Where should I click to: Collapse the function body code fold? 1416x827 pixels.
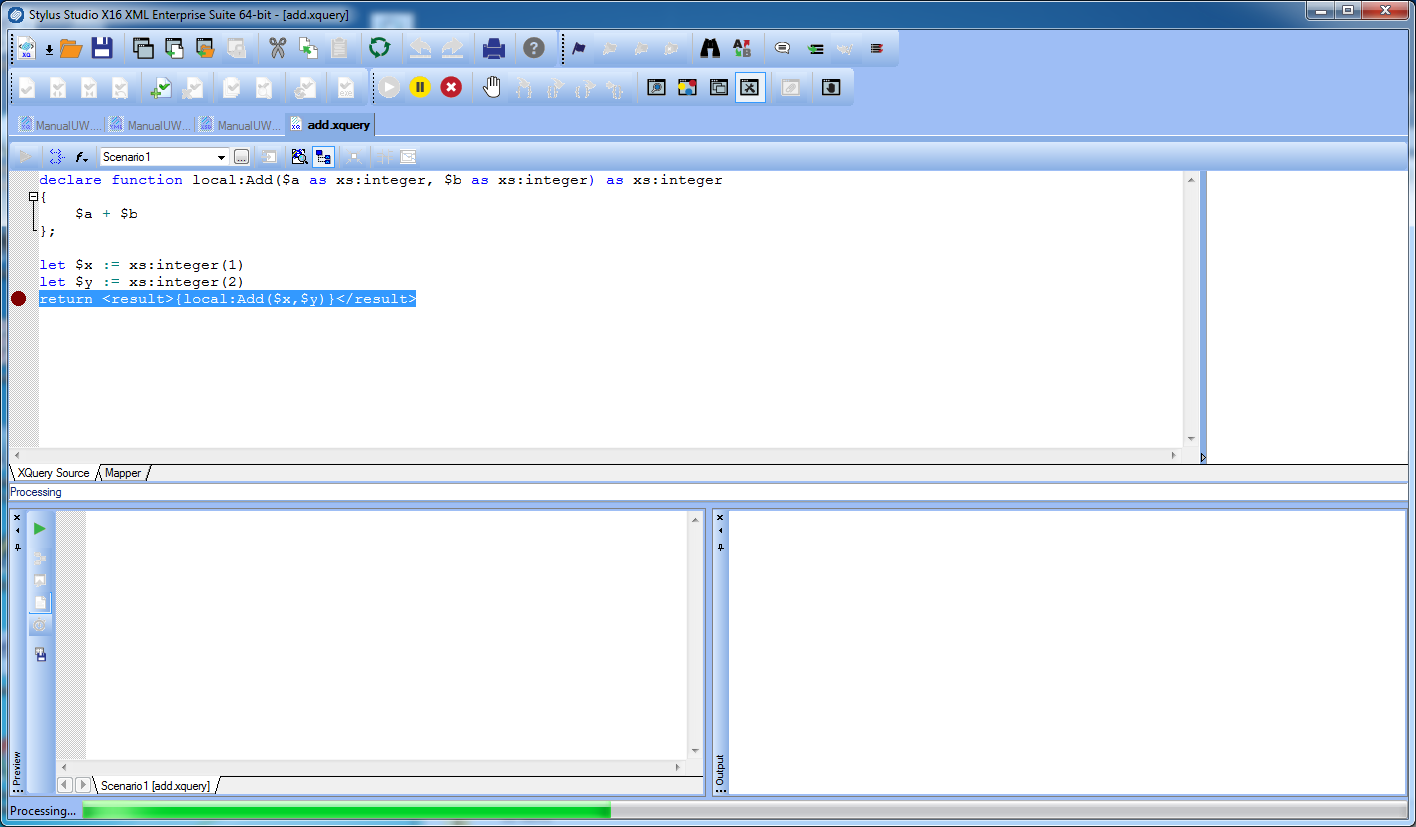[x=33, y=197]
